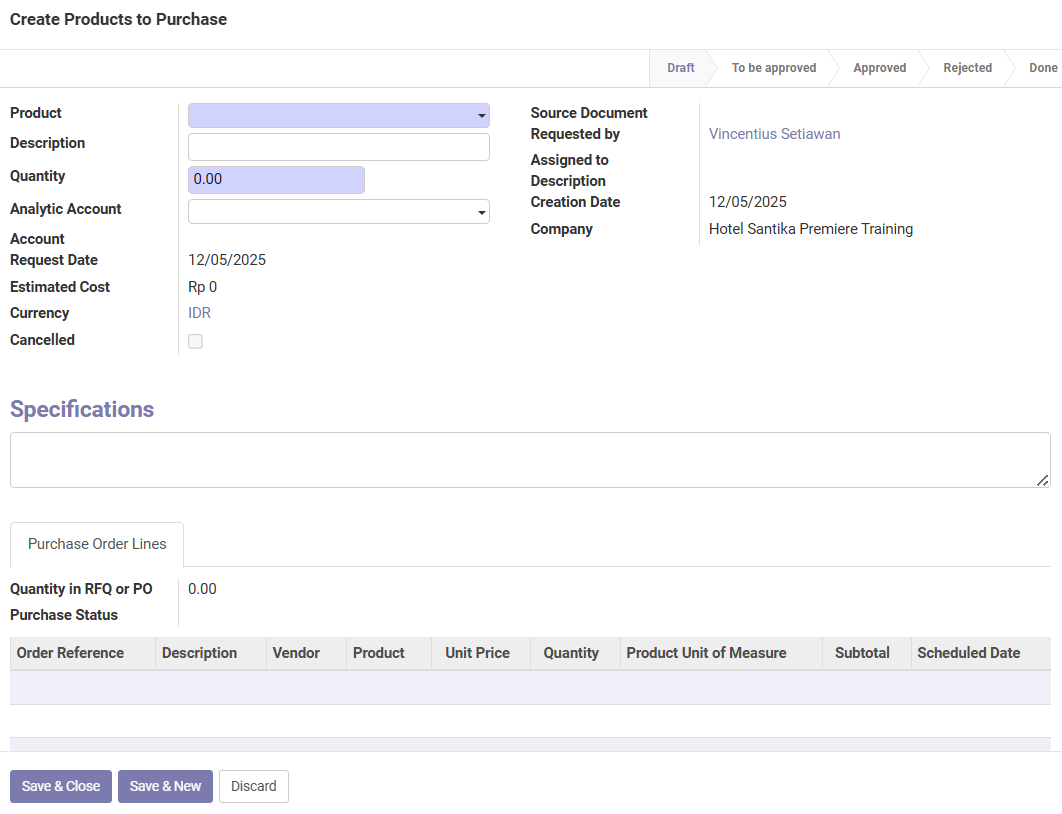Select the To be approved stage
This screenshot has width=1062, height=814.
coord(773,68)
